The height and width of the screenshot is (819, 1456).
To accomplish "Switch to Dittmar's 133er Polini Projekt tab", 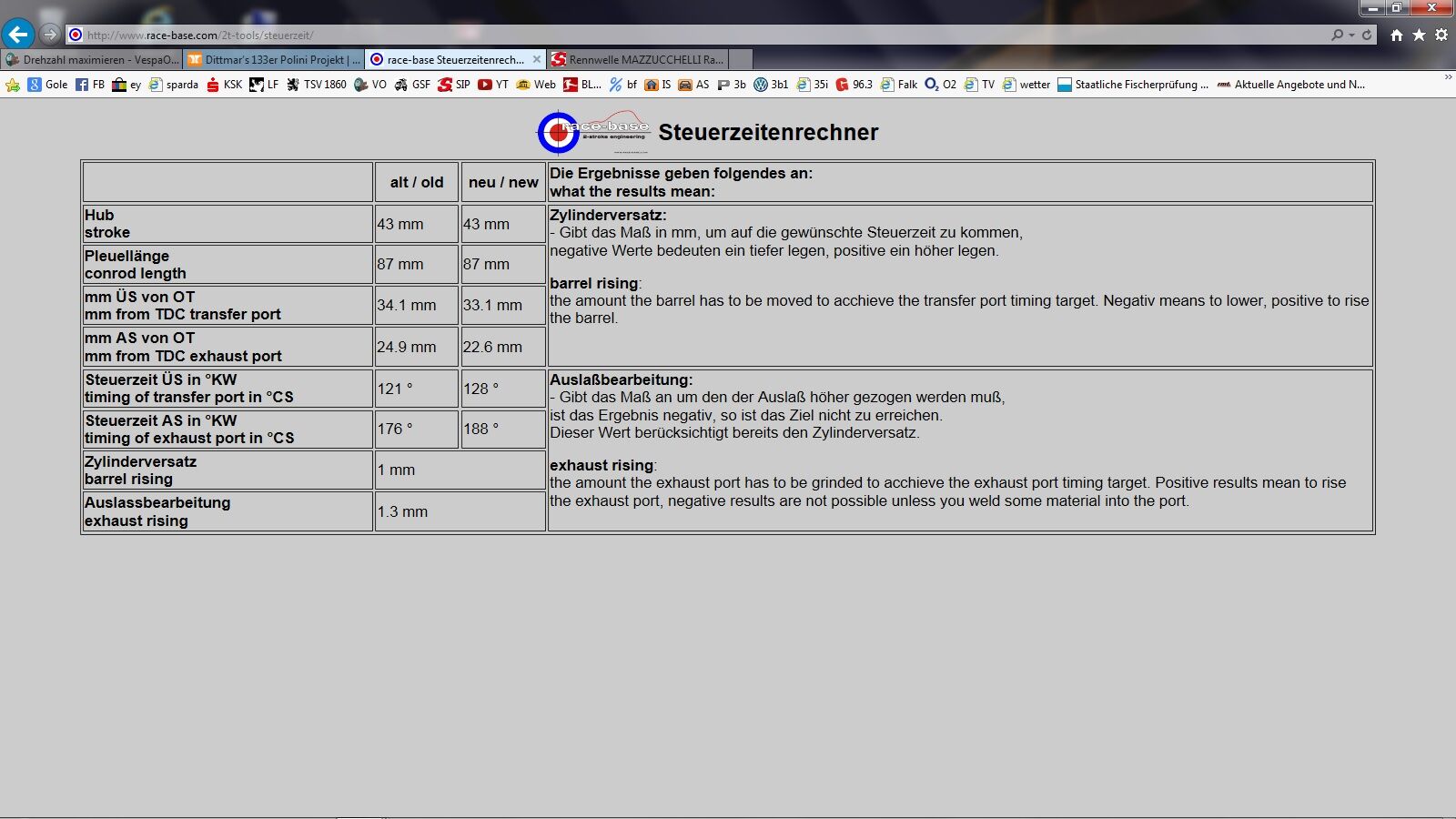I will tap(273, 60).
